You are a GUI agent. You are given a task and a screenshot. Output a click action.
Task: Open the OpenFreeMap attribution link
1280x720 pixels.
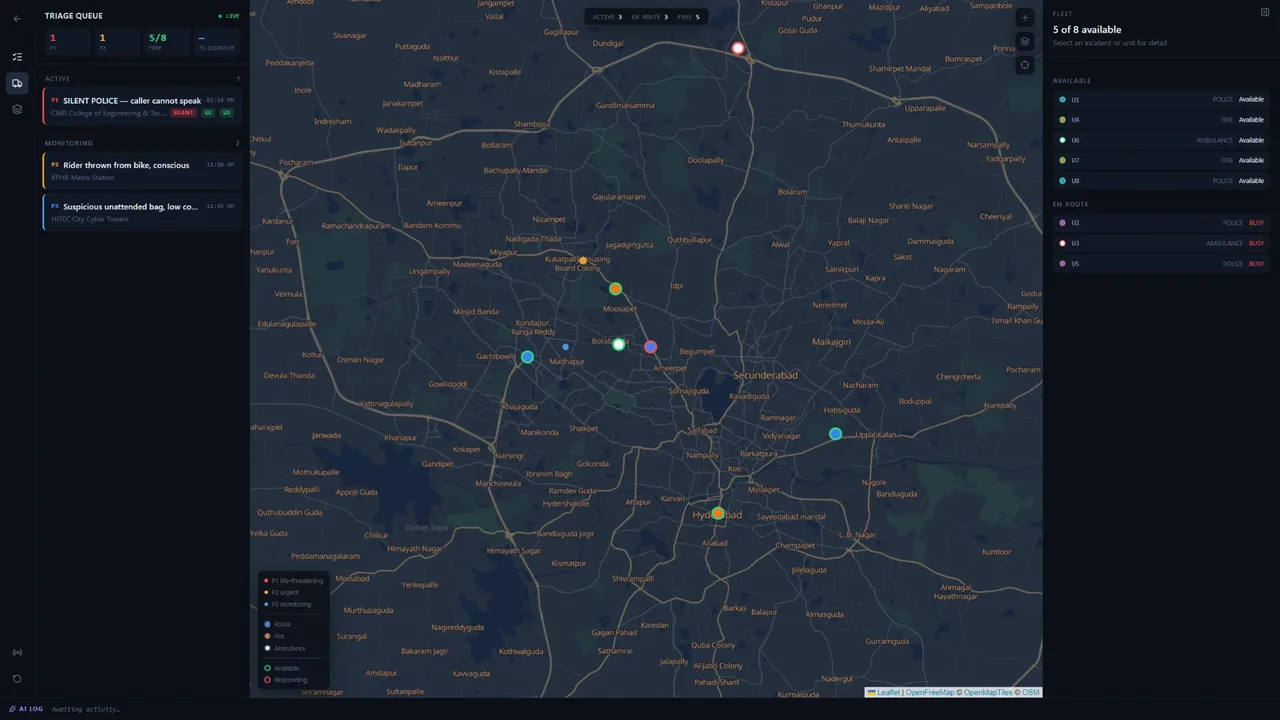(930, 692)
